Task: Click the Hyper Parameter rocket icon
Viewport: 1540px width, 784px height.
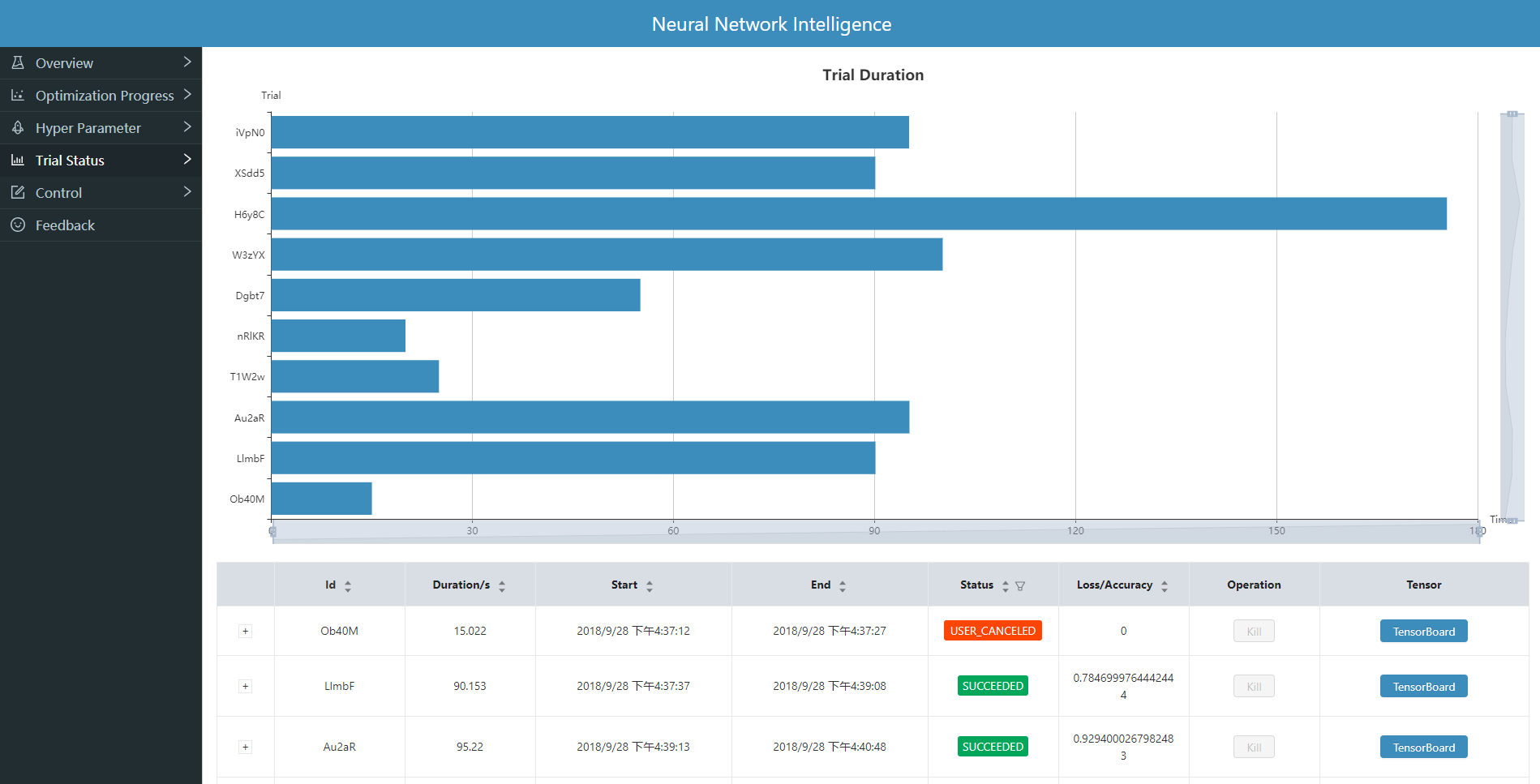Action: click(18, 127)
